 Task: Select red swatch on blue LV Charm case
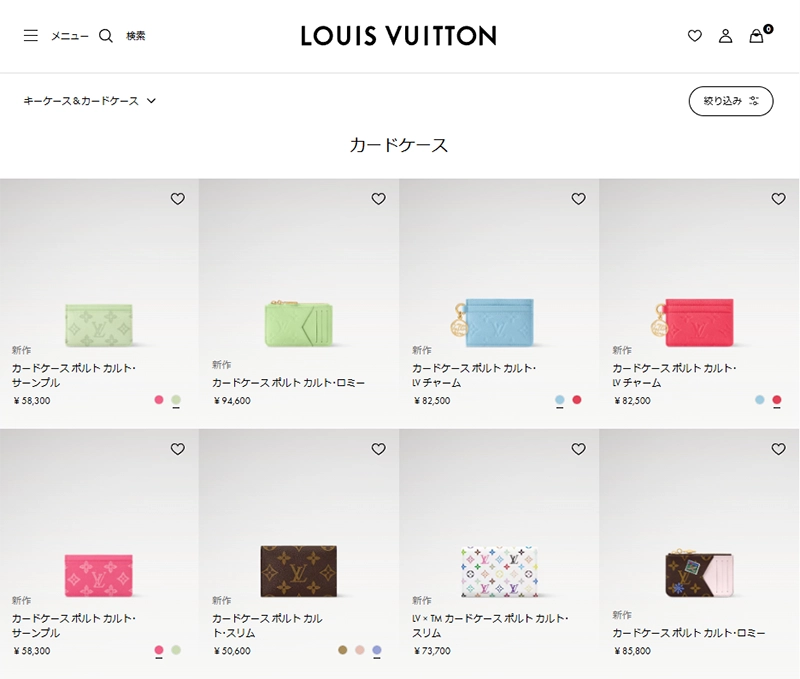coord(577,400)
